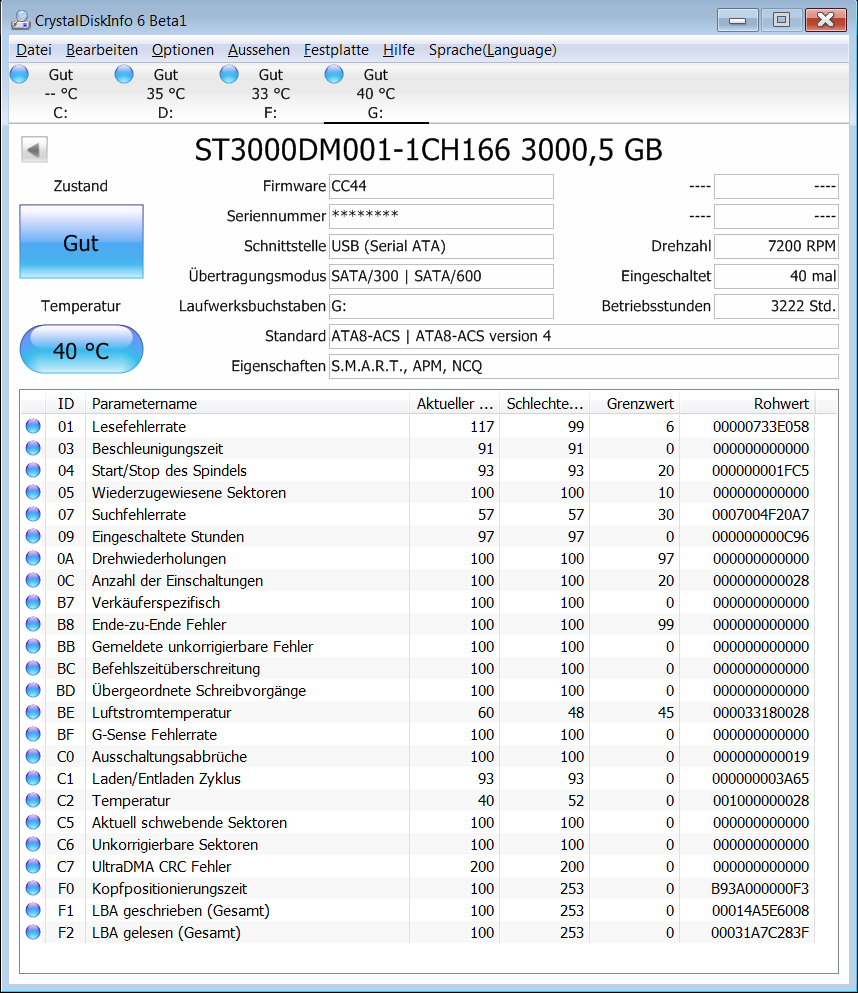This screenshot has width=858, height=993.
Task: Select the G: drive status orb
Action: pos(334,75)
